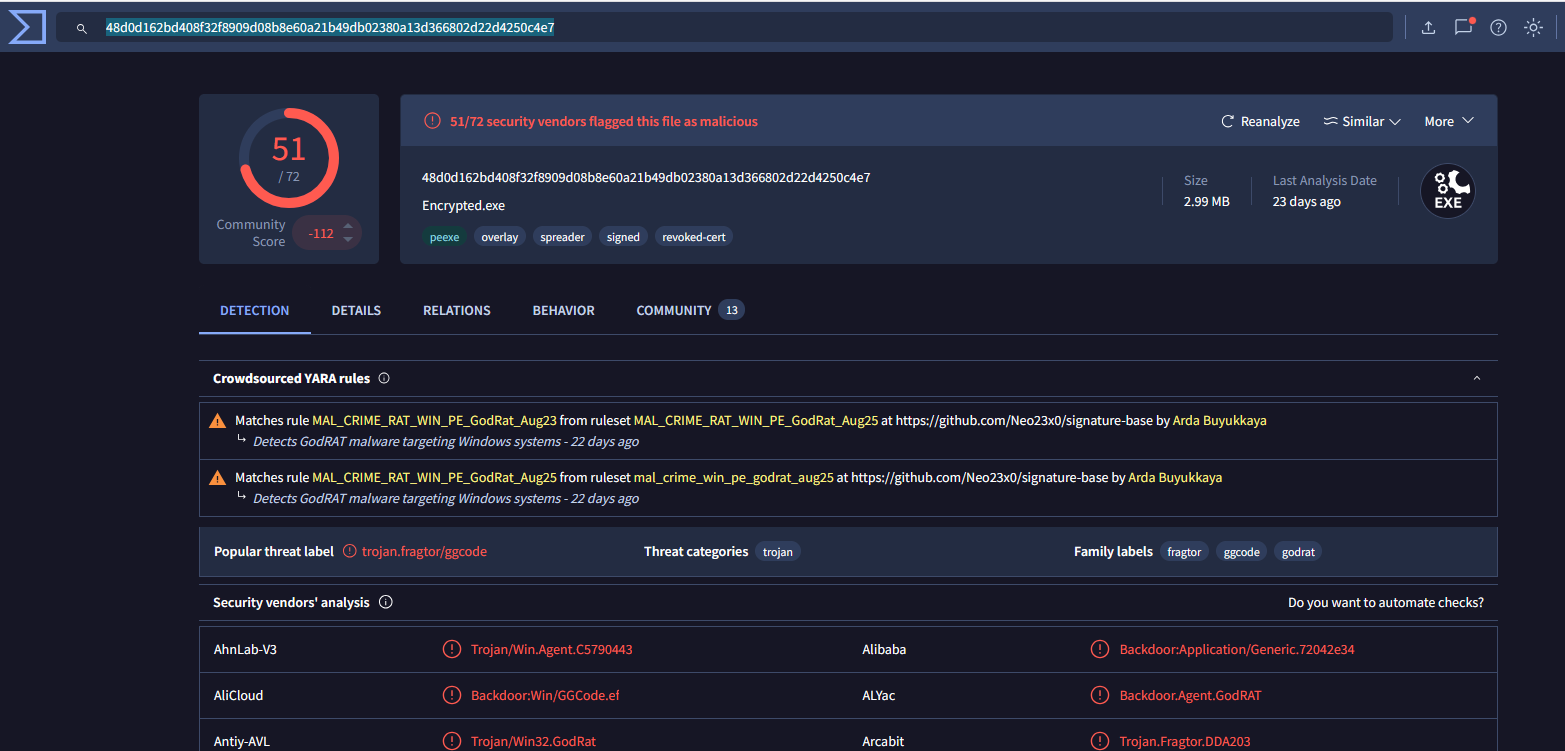Select the trojan threat category tag
This screenshot has width=1565, height=751.
(x=778, y=551)
